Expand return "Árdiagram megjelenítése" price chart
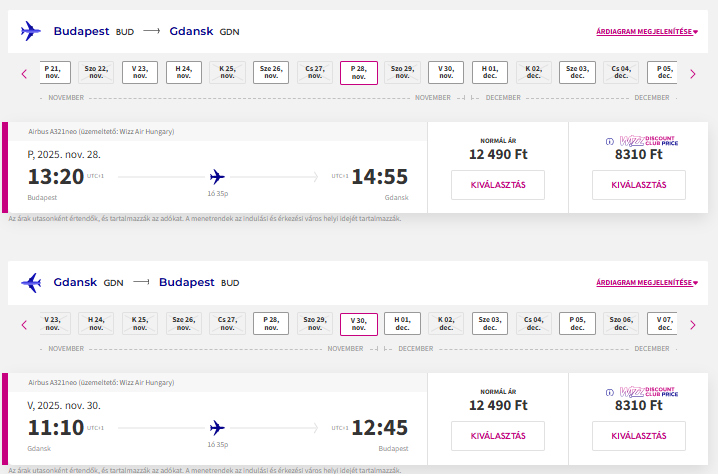The height and width of the screenshot is (474, 718). (x=646, y=283)
